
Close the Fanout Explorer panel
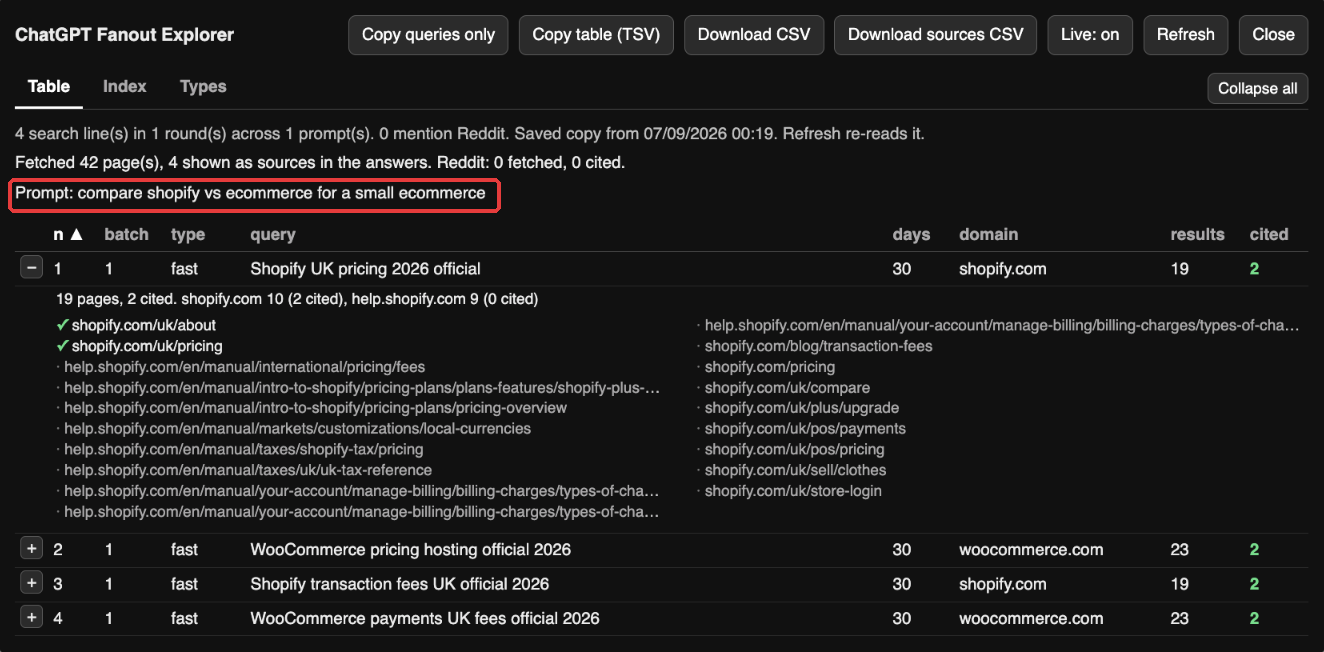(1273, 34)
